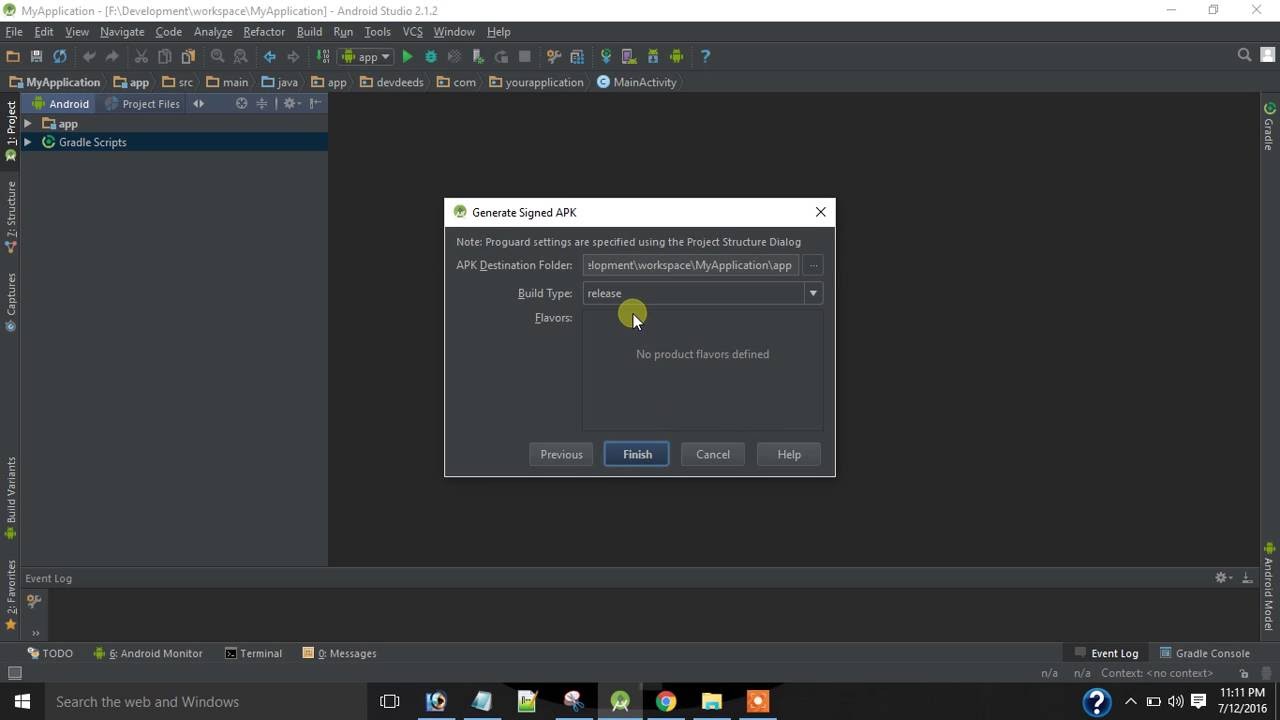Click the Cut scissors icon
Viewport: 1280px width, 720px height.
[x=141, y=56]
